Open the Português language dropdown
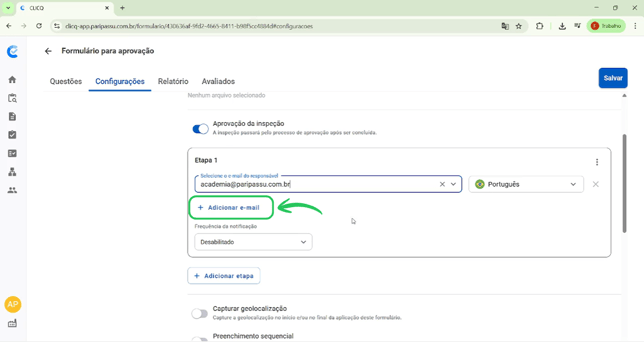Viewport: 644px width, 360px height. (526, 184)
